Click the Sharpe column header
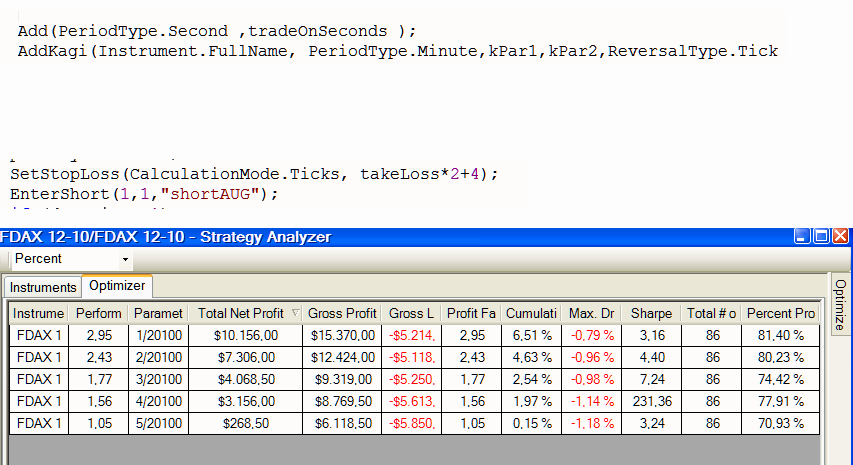The image size is (853, 465). [x=651, y=313]
